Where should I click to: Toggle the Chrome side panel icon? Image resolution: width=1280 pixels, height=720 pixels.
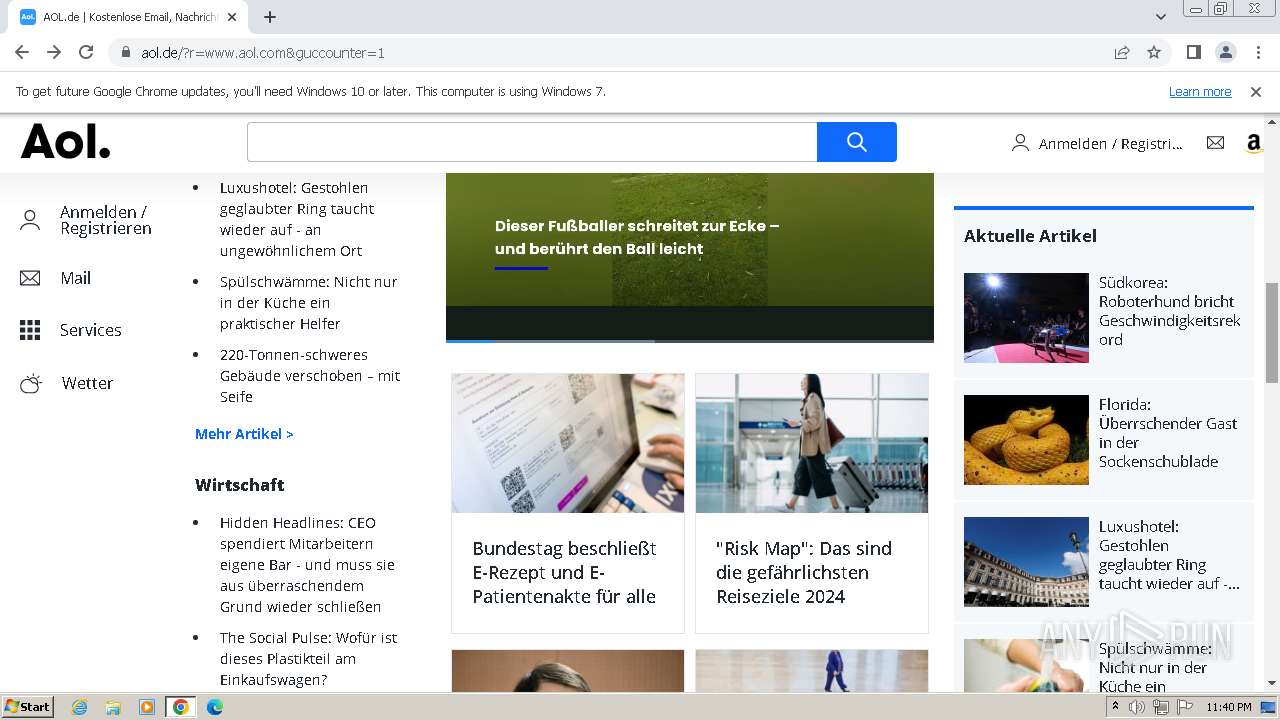pos(1193,52)
